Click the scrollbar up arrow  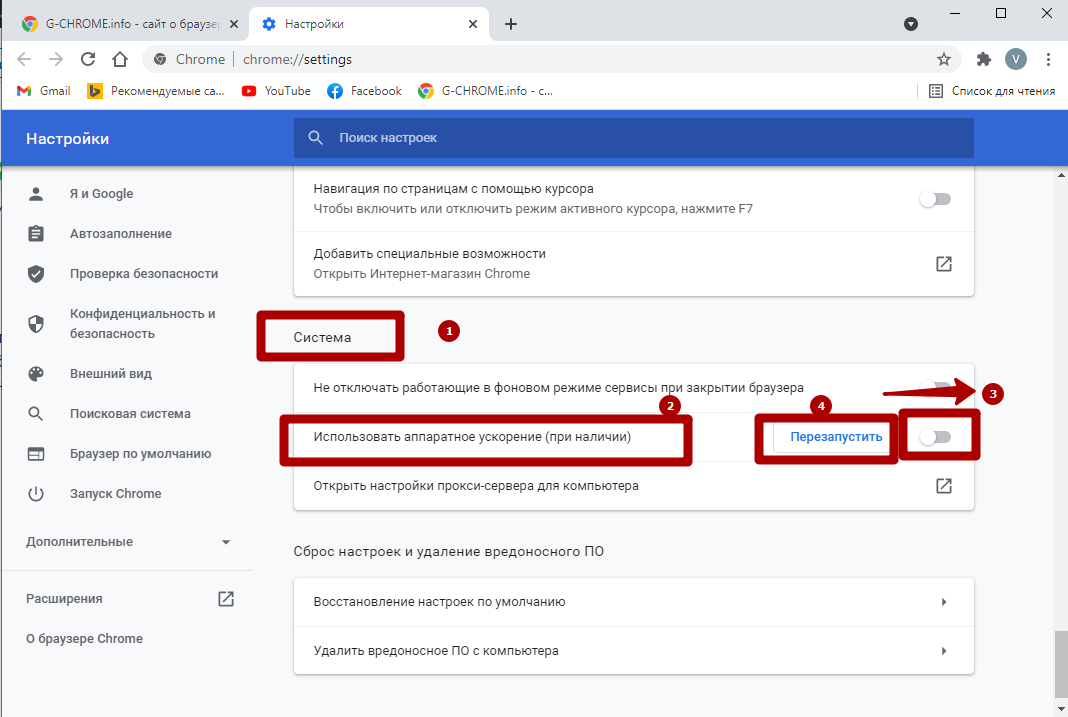1061,176
